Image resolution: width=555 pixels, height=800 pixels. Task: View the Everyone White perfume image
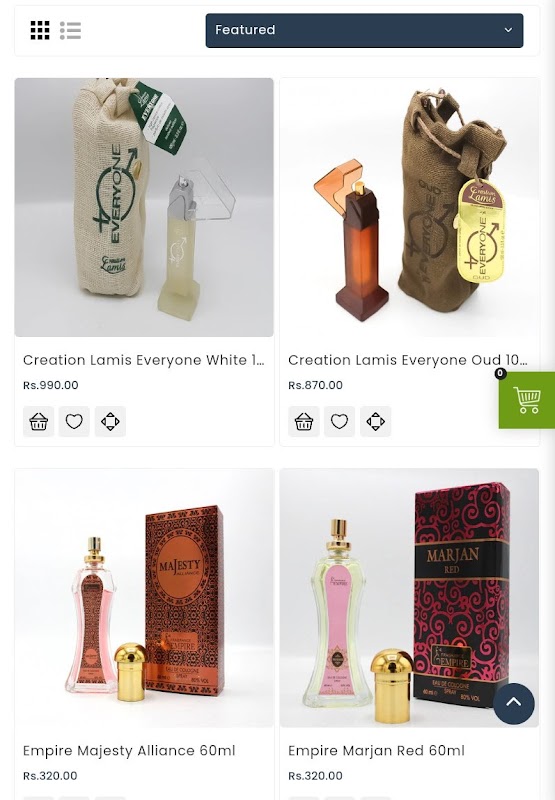(x=144, y=207)
